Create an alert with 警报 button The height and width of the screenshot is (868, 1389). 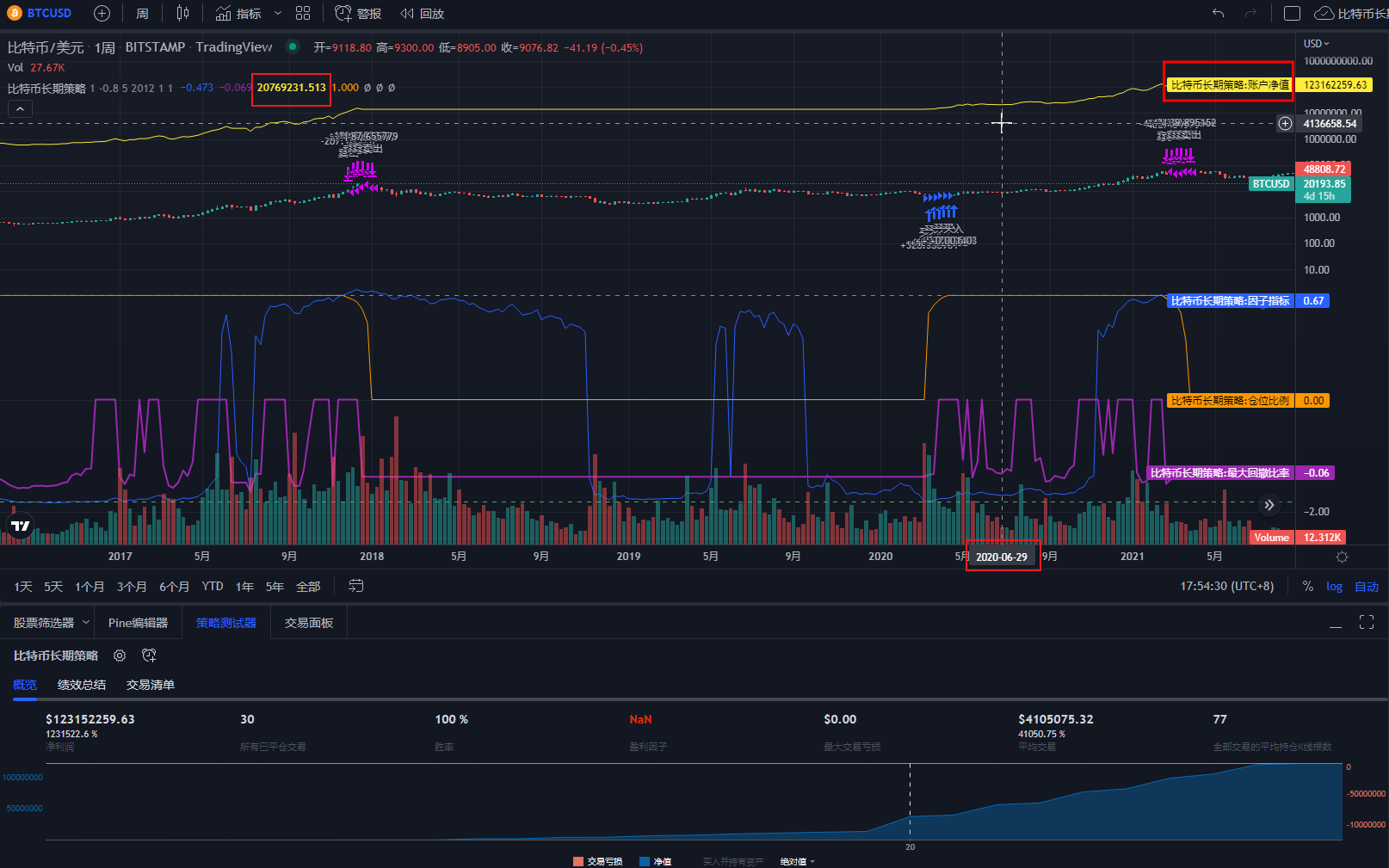coord(358,14)
